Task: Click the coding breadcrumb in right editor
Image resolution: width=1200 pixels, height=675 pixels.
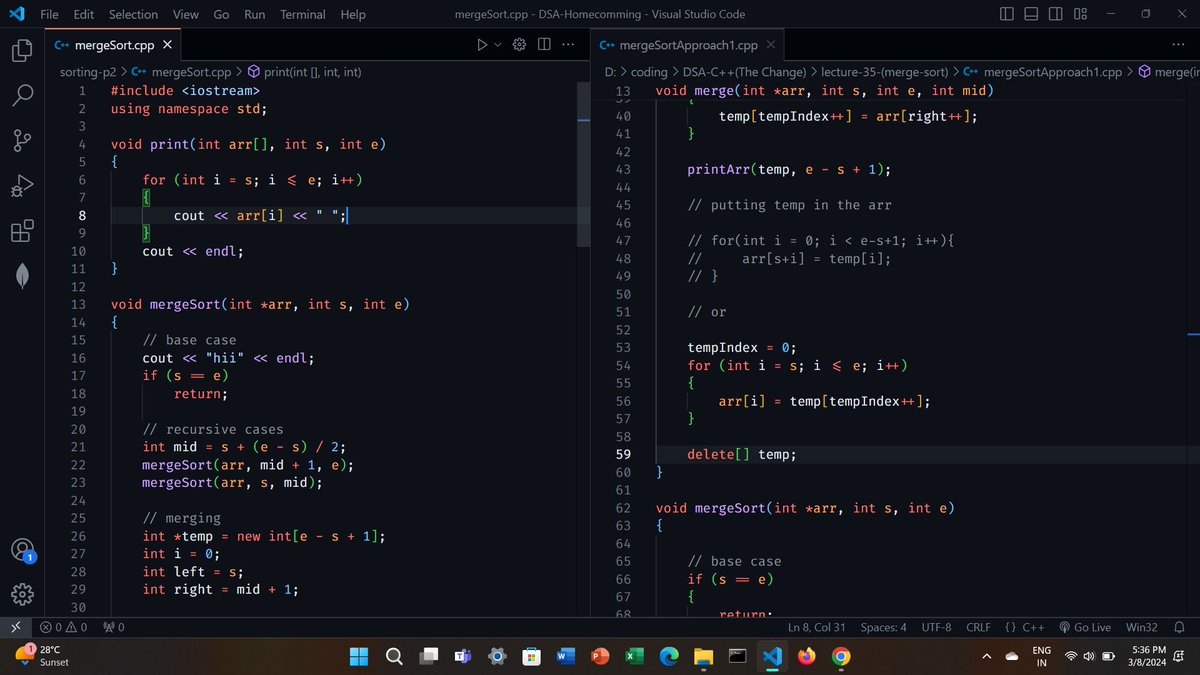Action: point(649,72)
